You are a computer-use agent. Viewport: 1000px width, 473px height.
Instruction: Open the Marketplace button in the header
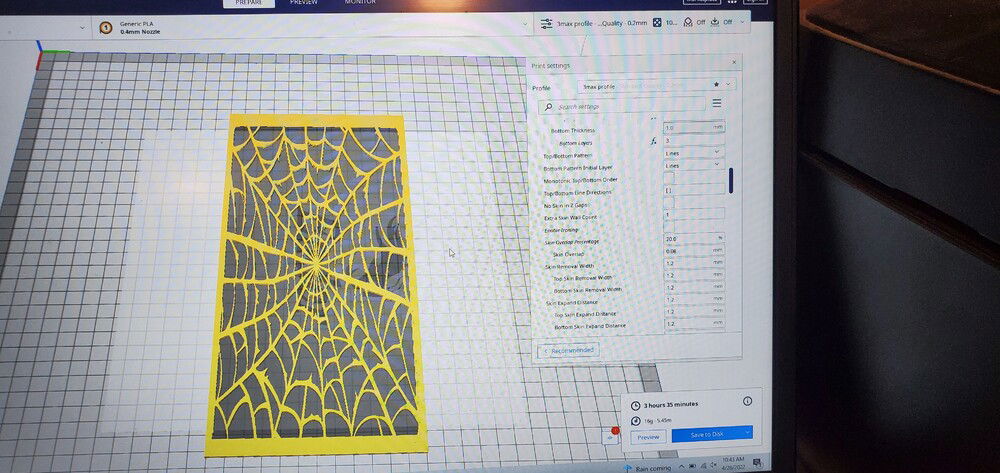coord(702,2)
